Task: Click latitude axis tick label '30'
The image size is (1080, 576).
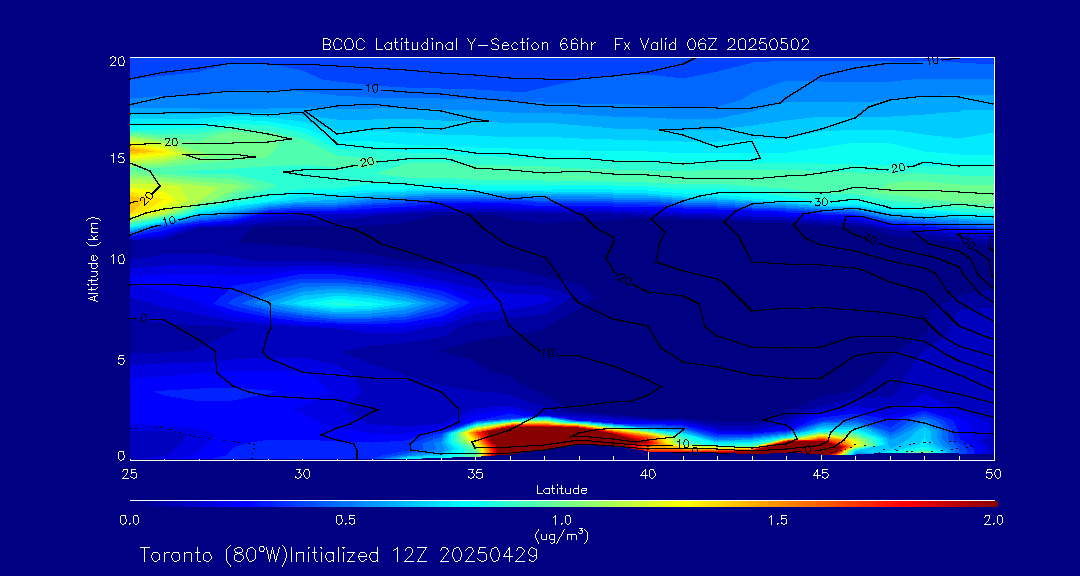Action: pos(302,474)
